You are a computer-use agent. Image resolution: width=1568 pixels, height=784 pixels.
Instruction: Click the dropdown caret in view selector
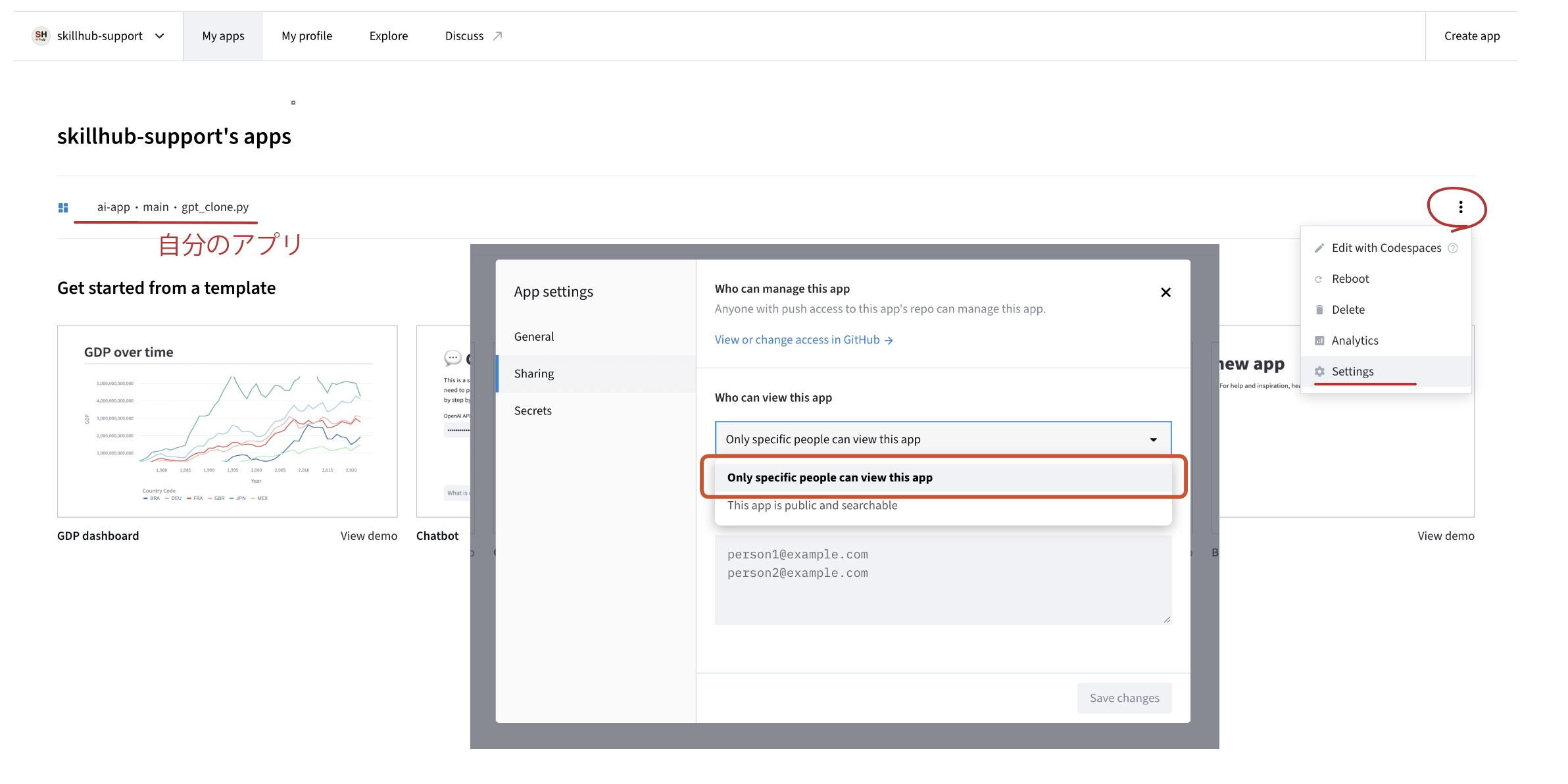1154,439
